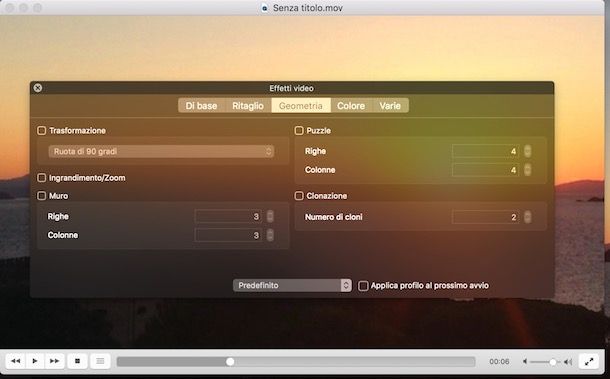Click the file icon beside Senza titolo.mov

(x=265, y=8)
